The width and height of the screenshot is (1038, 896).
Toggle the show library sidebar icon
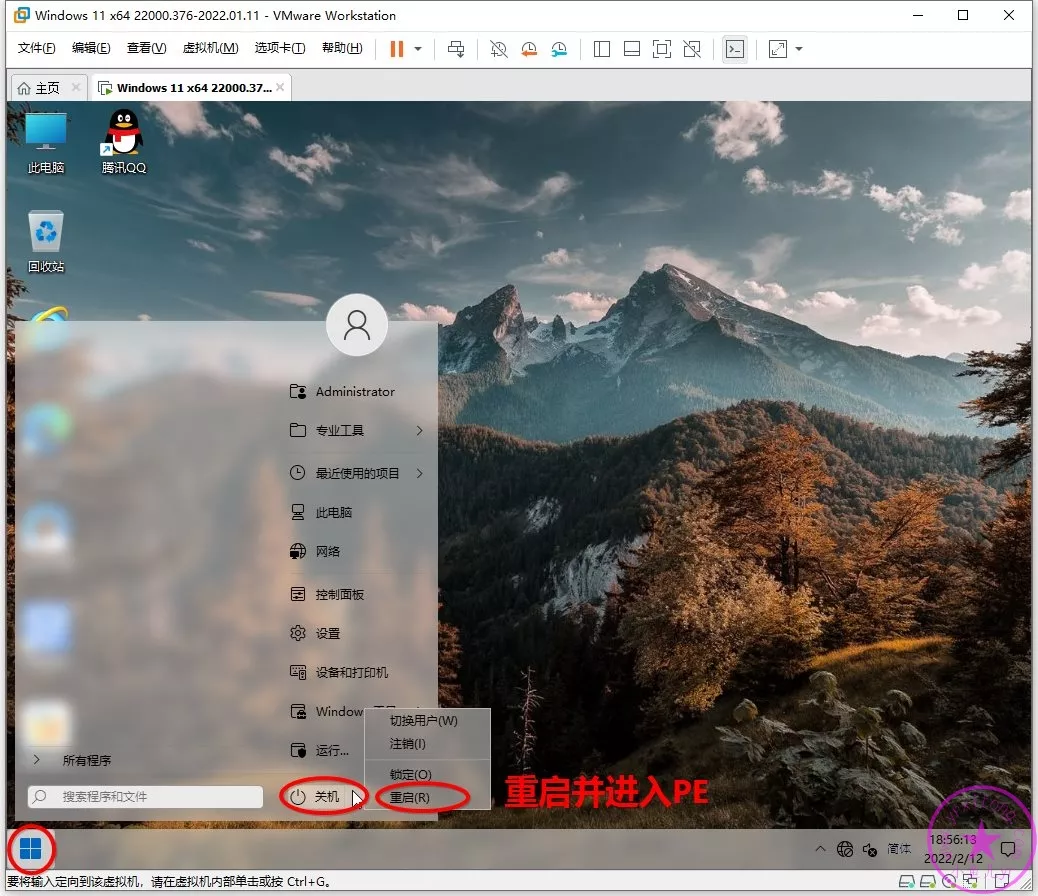point(601,49)
